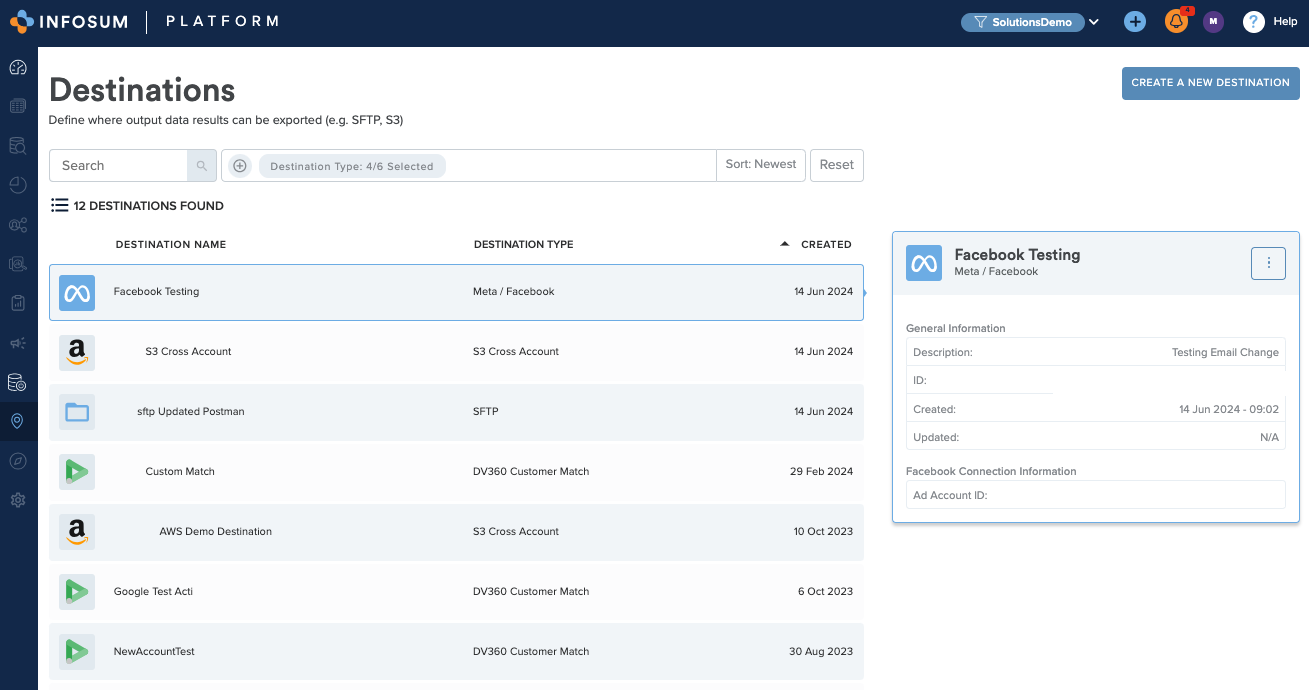Click the Help link in header
This screenshot has width=1309, height=690.
[x=1285, y=22]
